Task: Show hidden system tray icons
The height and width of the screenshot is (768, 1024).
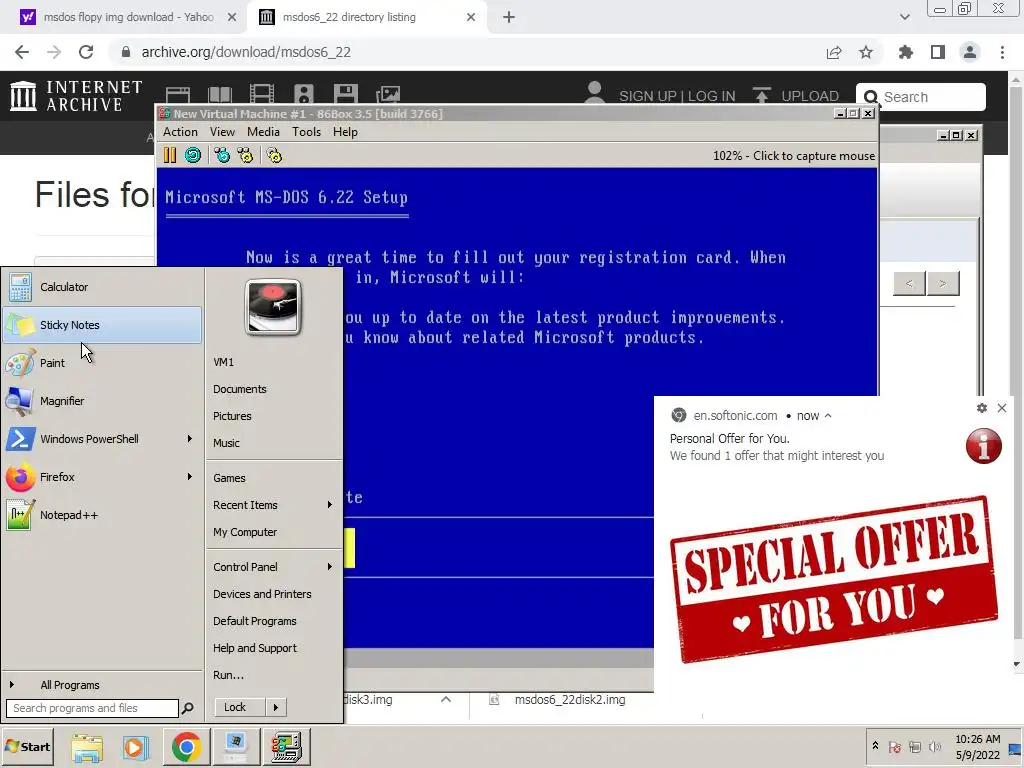Action: (875, 746)
